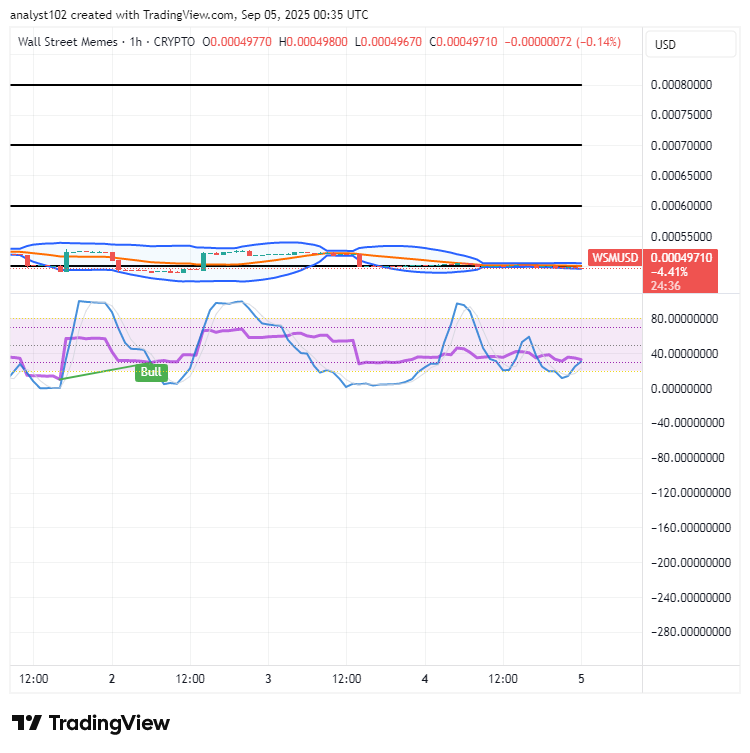The image size is (750, 753).
Task: Click the -4.41% change in price tag
Action: click(669, 272)
